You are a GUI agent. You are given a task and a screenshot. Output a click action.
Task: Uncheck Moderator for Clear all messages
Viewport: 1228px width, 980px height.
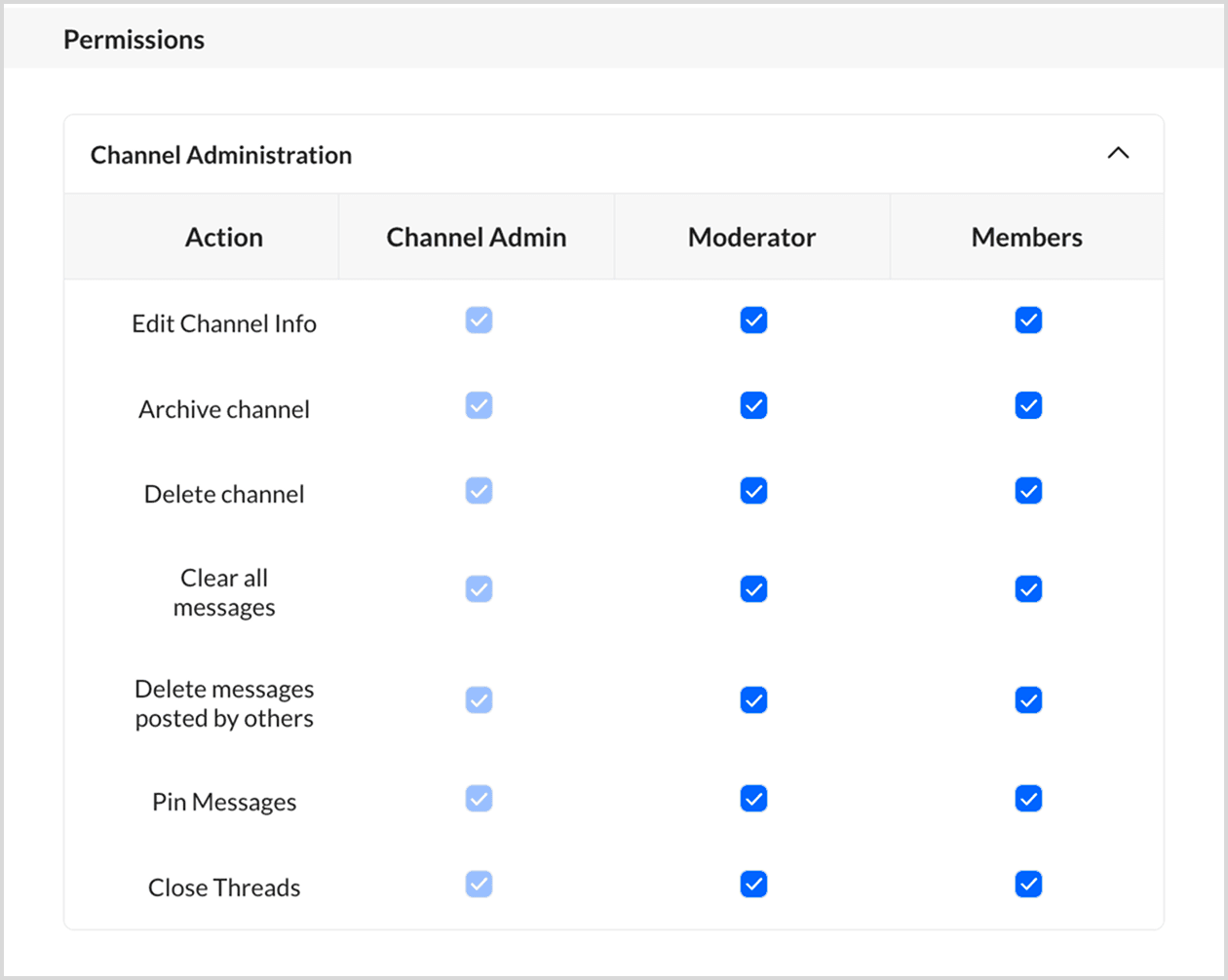coord(753,589)
